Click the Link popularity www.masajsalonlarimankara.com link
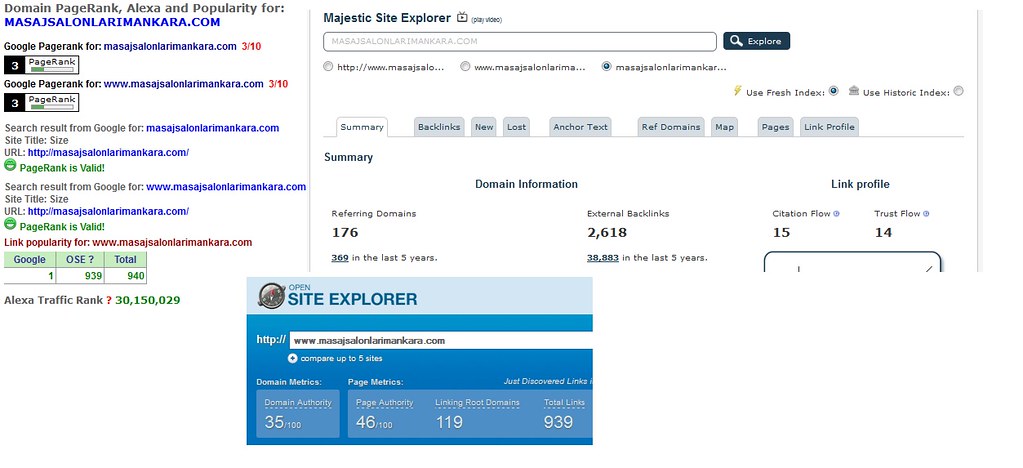 (x=172, y=243)
